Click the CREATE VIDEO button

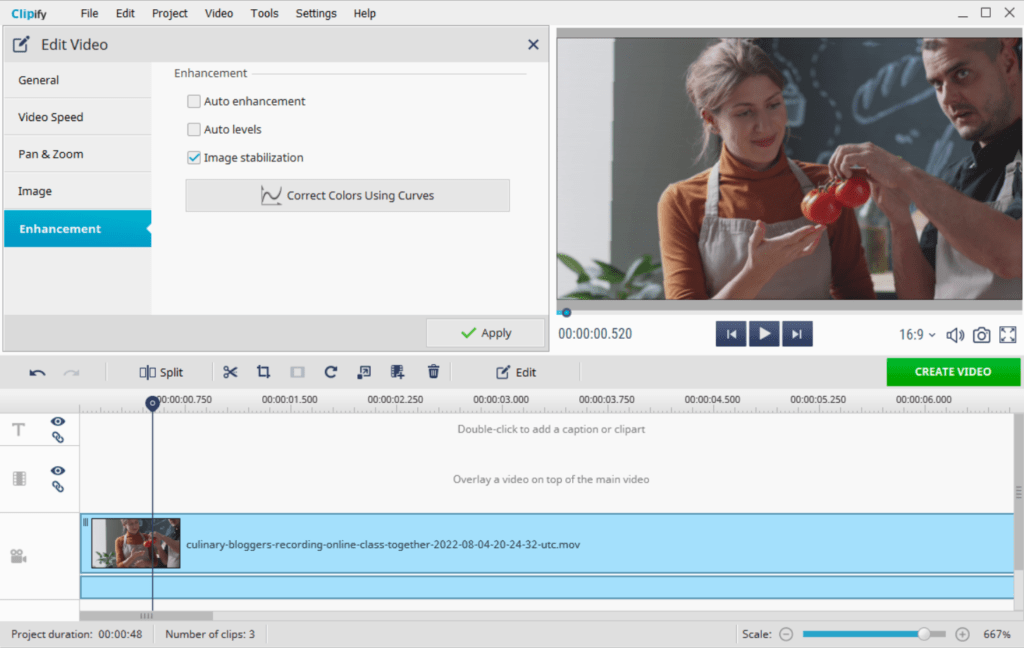click(953, 372)
